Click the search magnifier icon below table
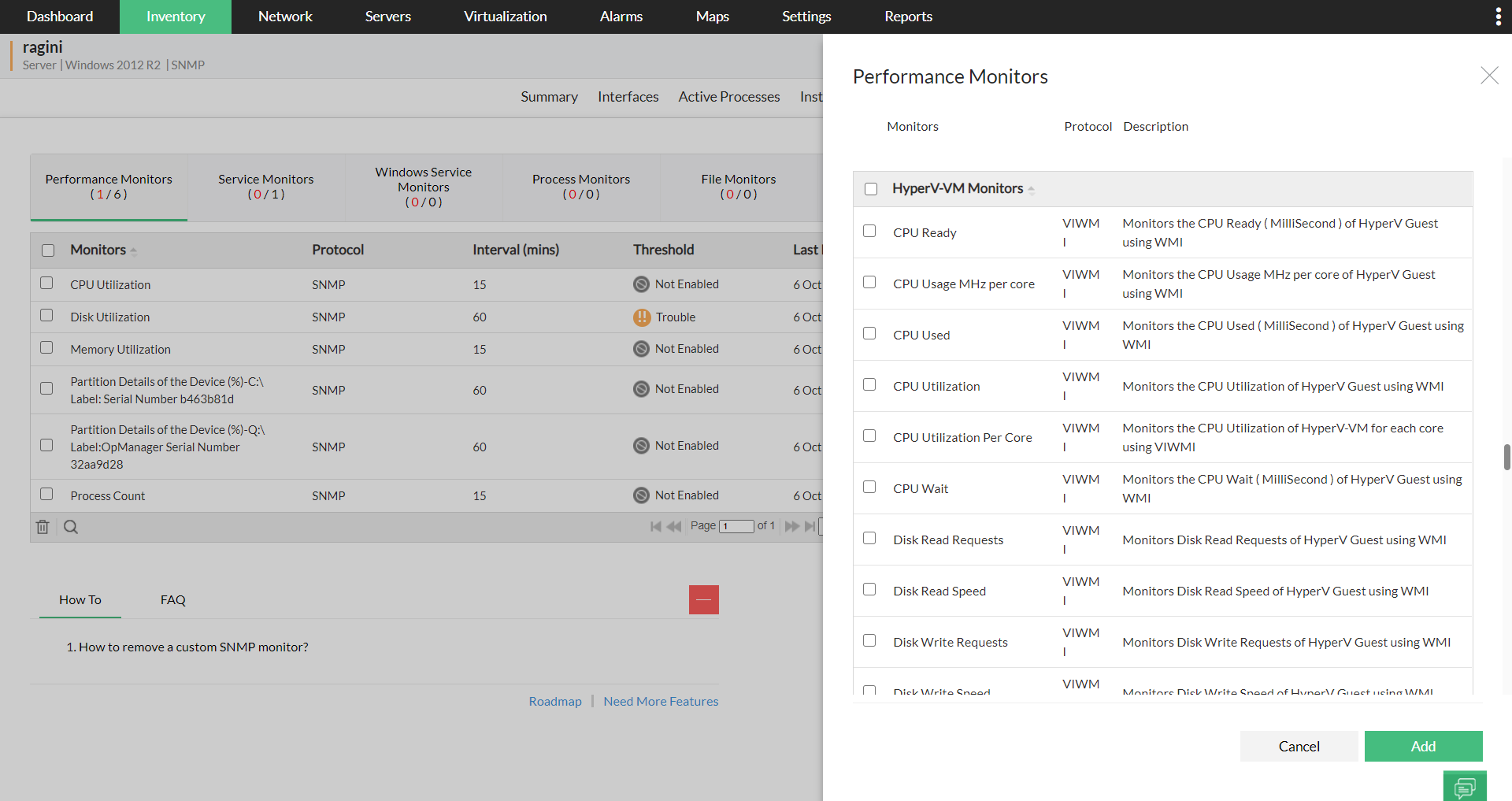This screenshot has width=1512, height=801. [x=71, y=527]
